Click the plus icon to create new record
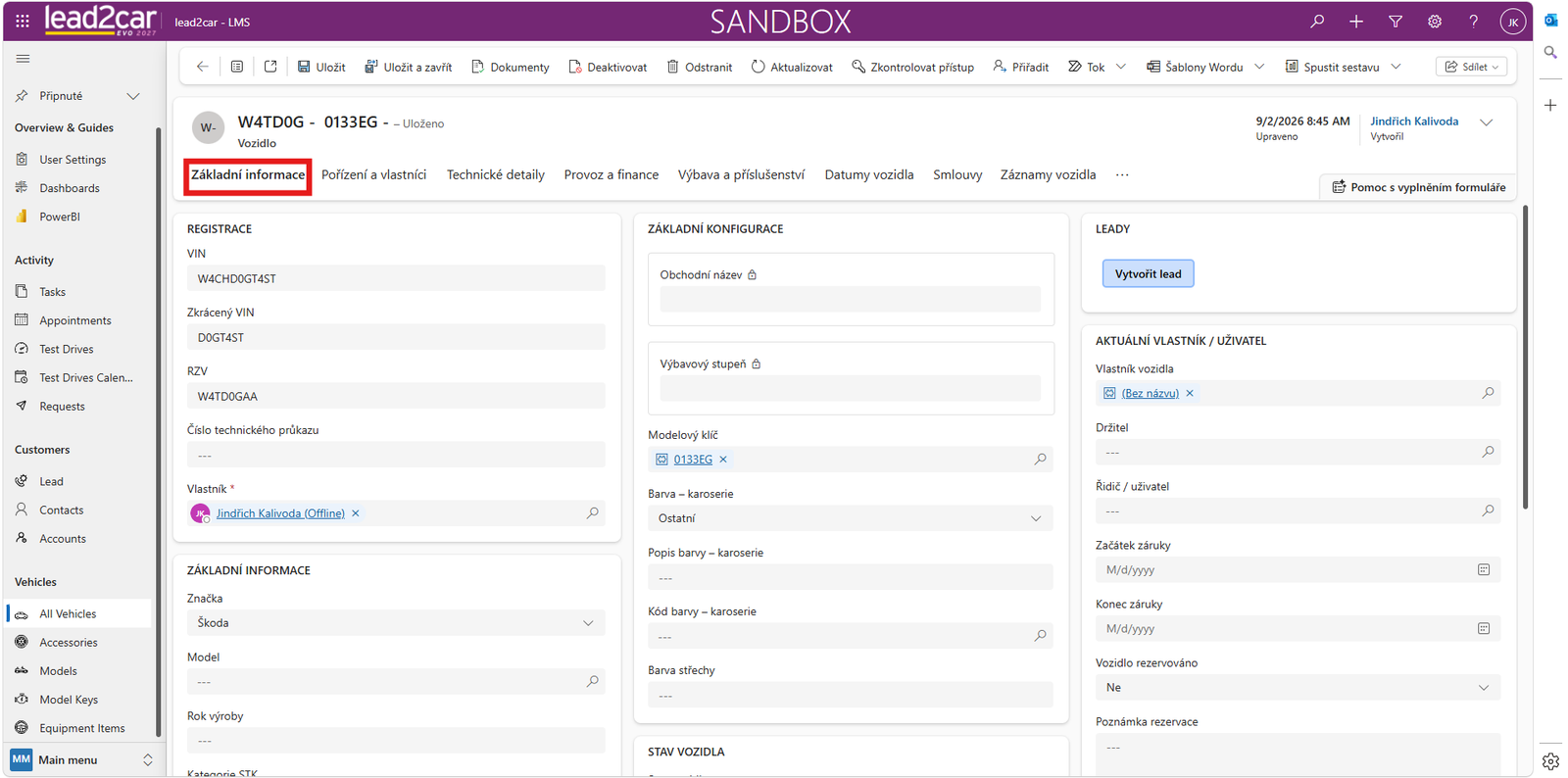The height and width of the screenshot is (778, 1568). pyautogui.click(x=1356, y=21)
